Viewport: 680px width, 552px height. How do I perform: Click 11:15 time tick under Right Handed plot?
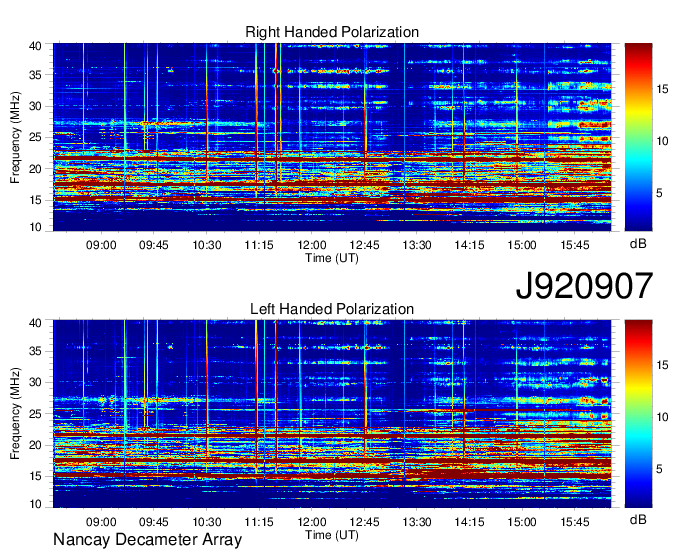point(259,245)
